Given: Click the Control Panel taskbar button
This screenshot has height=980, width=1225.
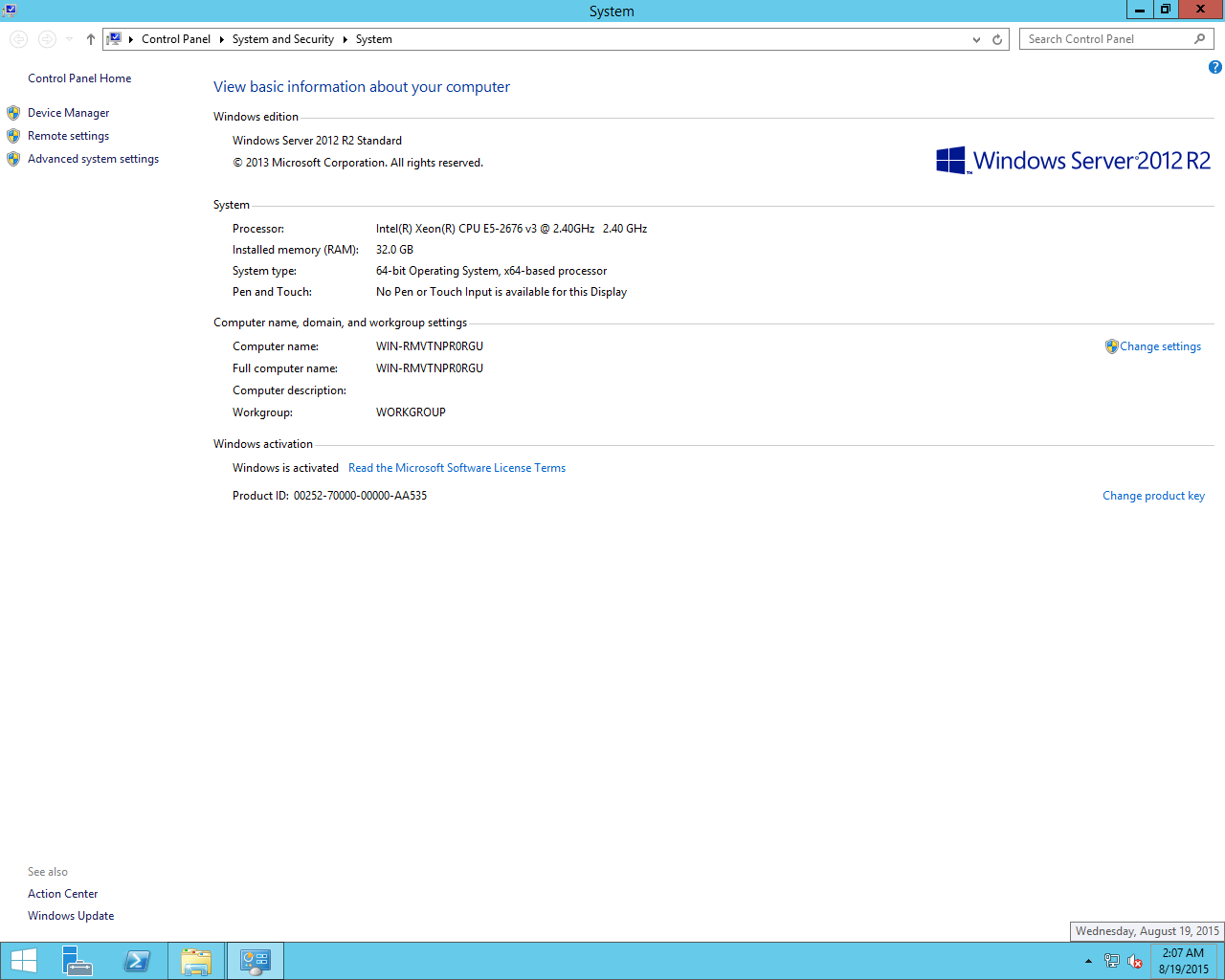Looking at the screenshot, I should point(256,961).
